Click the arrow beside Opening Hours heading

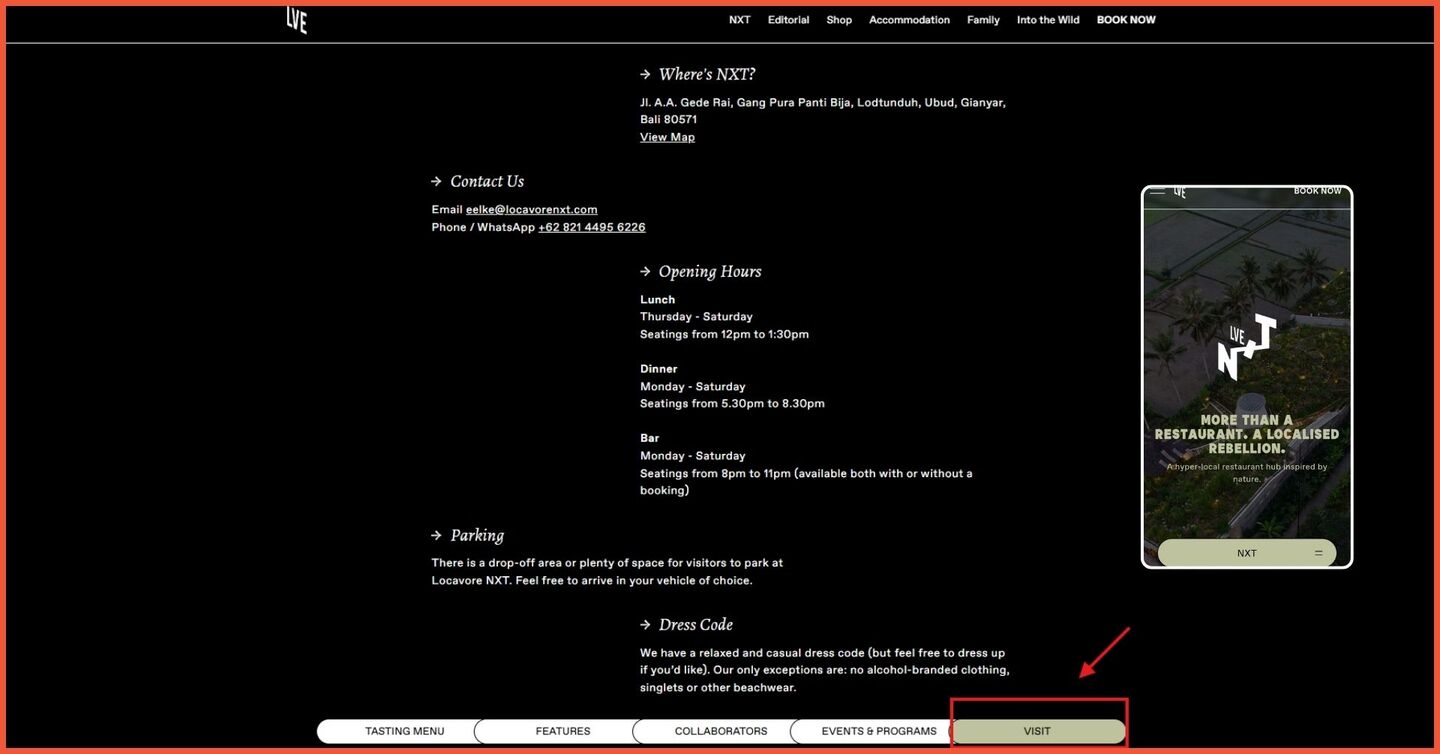(x=645, y=271)
